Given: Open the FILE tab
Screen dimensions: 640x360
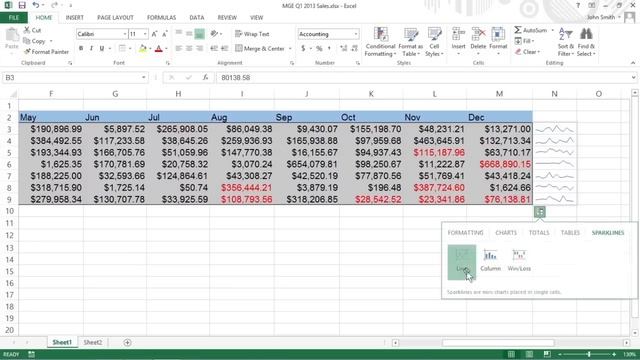Looking at the screenshot, I should (14, 18).
